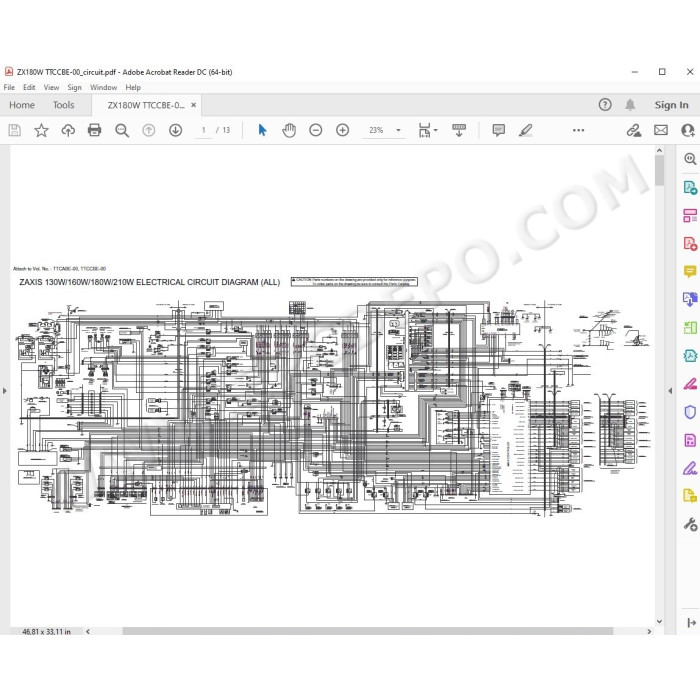This screenshot has width=700, height=700.
Task: Share a link to the file
Action: pyautogui.click(x=633, y=130)
